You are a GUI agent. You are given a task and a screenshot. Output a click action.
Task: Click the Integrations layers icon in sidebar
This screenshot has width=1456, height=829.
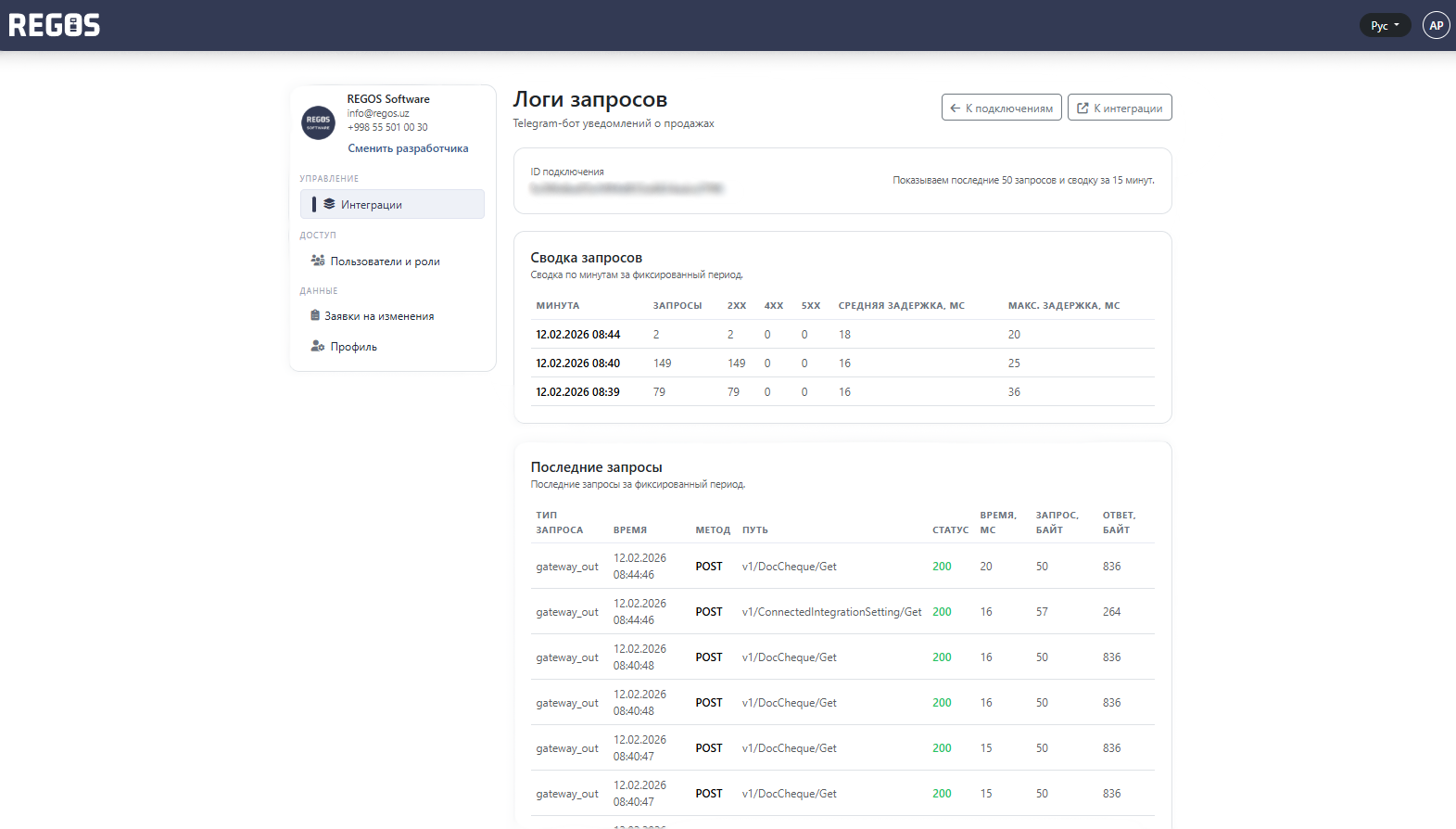tap(329, 204)
